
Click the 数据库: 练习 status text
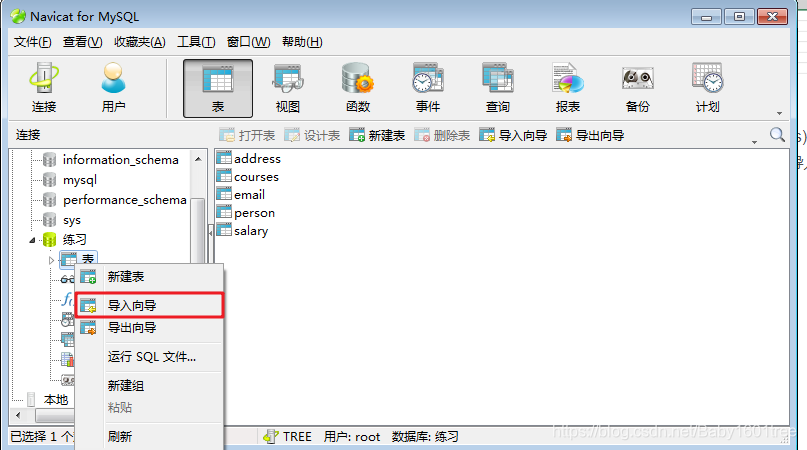(425, 437)
